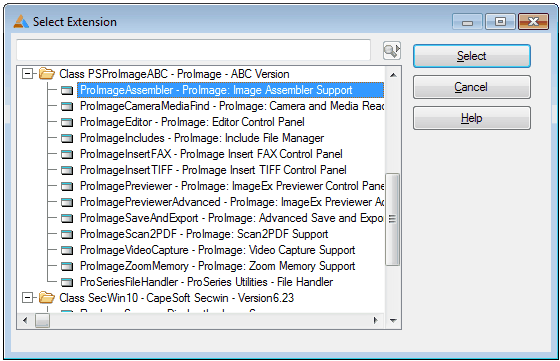
Task: Click the horizontal scrollbar right arrow
Action: (x=375, y=320)
